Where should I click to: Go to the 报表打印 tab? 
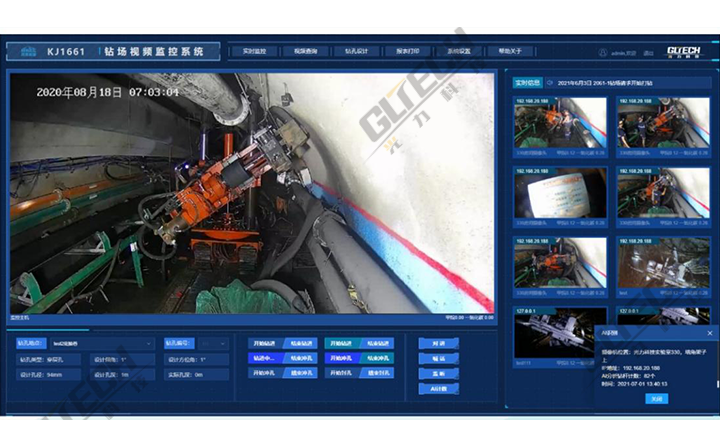407,51
